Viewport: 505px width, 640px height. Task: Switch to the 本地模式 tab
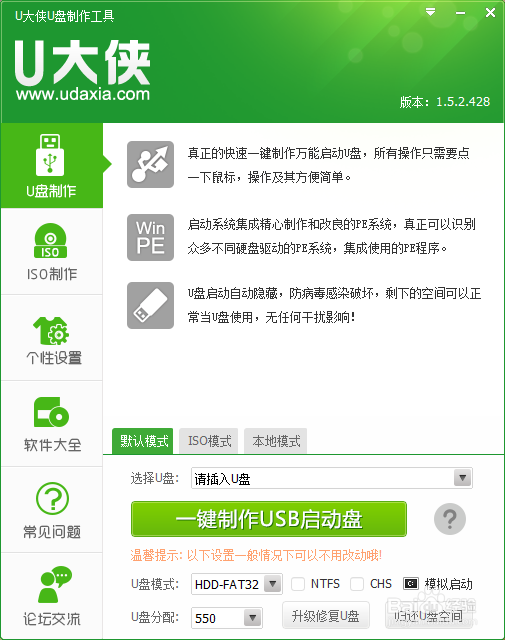point(276,441)
